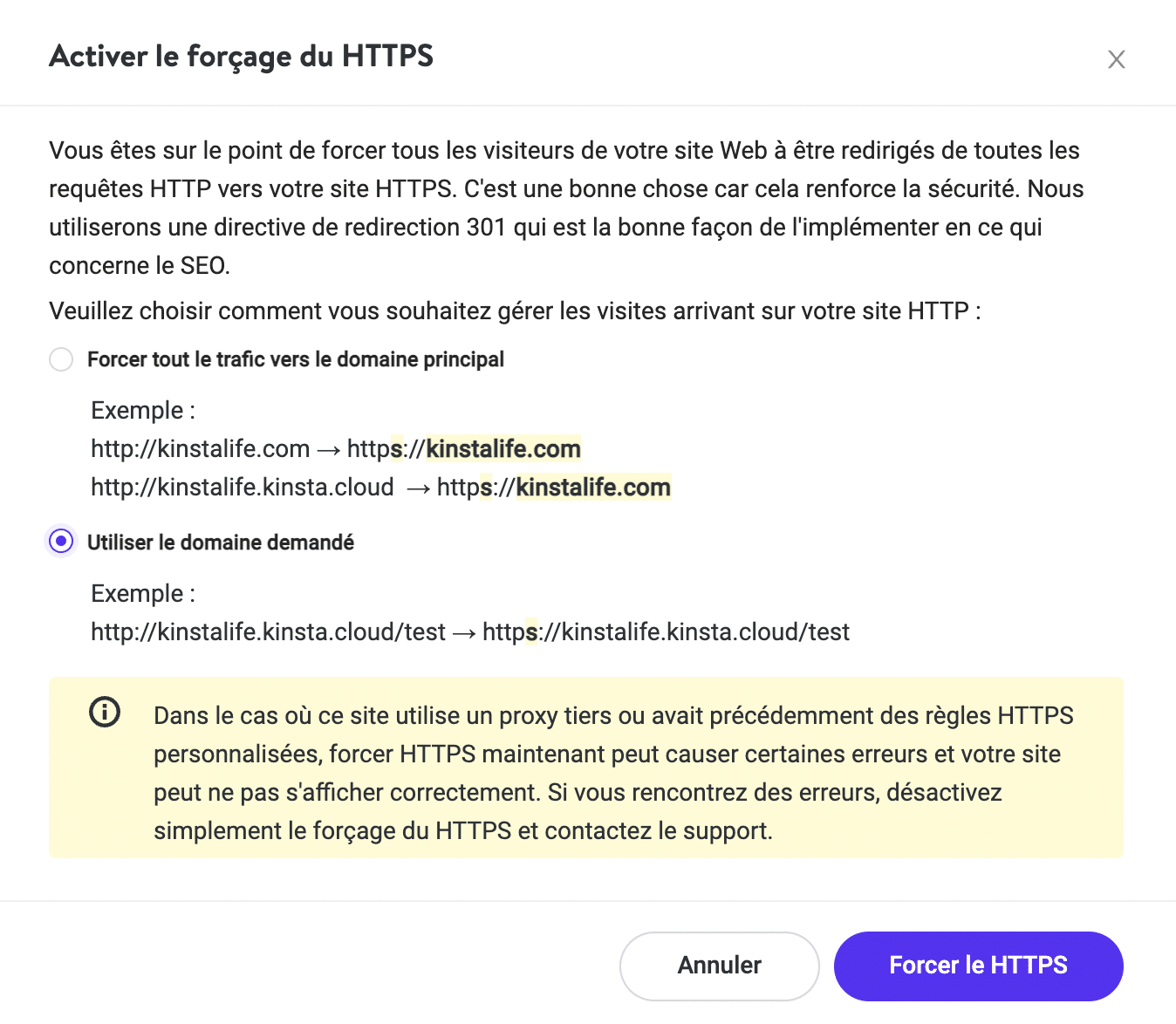Click the http://kinstalife.com example URL

(x=199, y=448)
